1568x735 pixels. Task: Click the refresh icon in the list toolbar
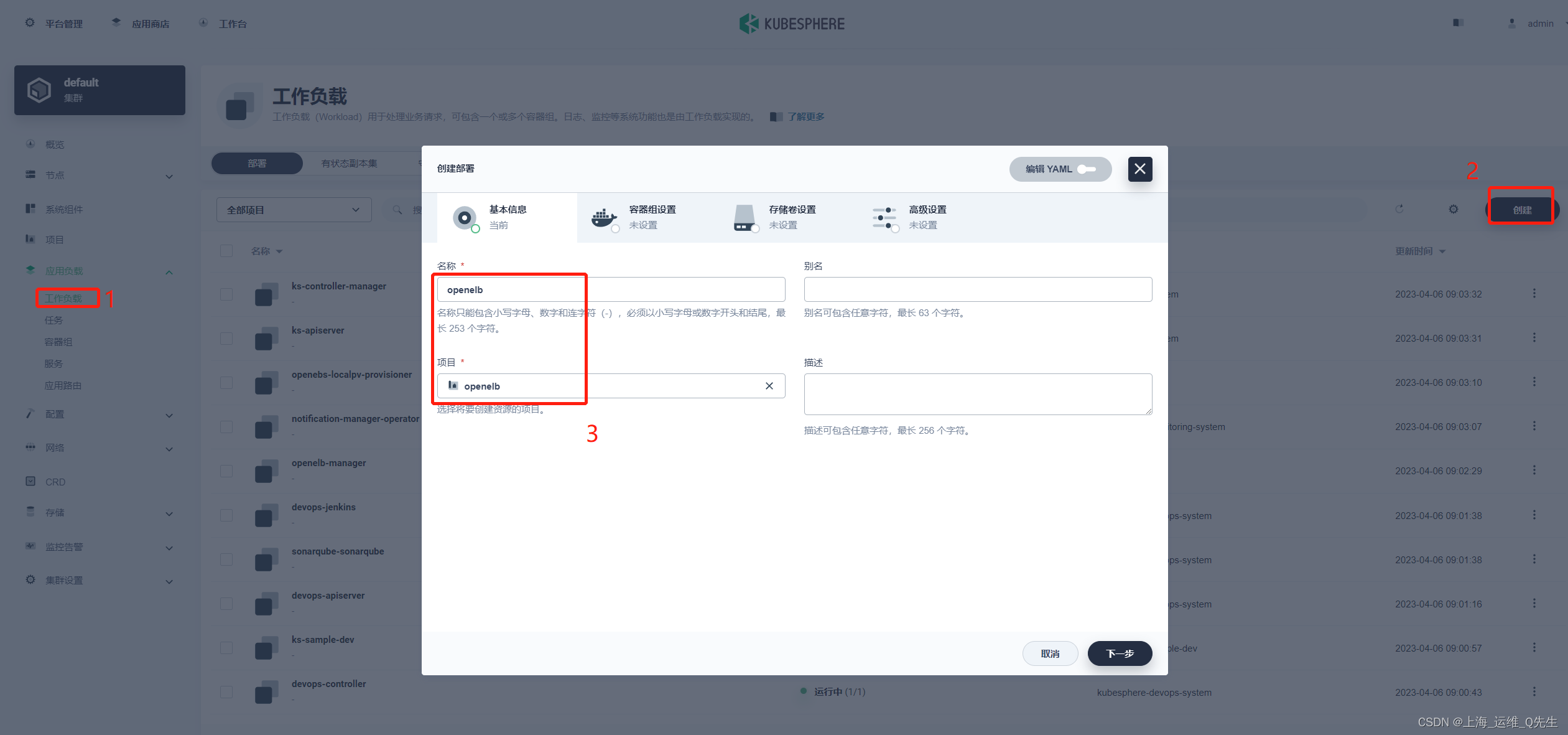tap(1399, 209)
